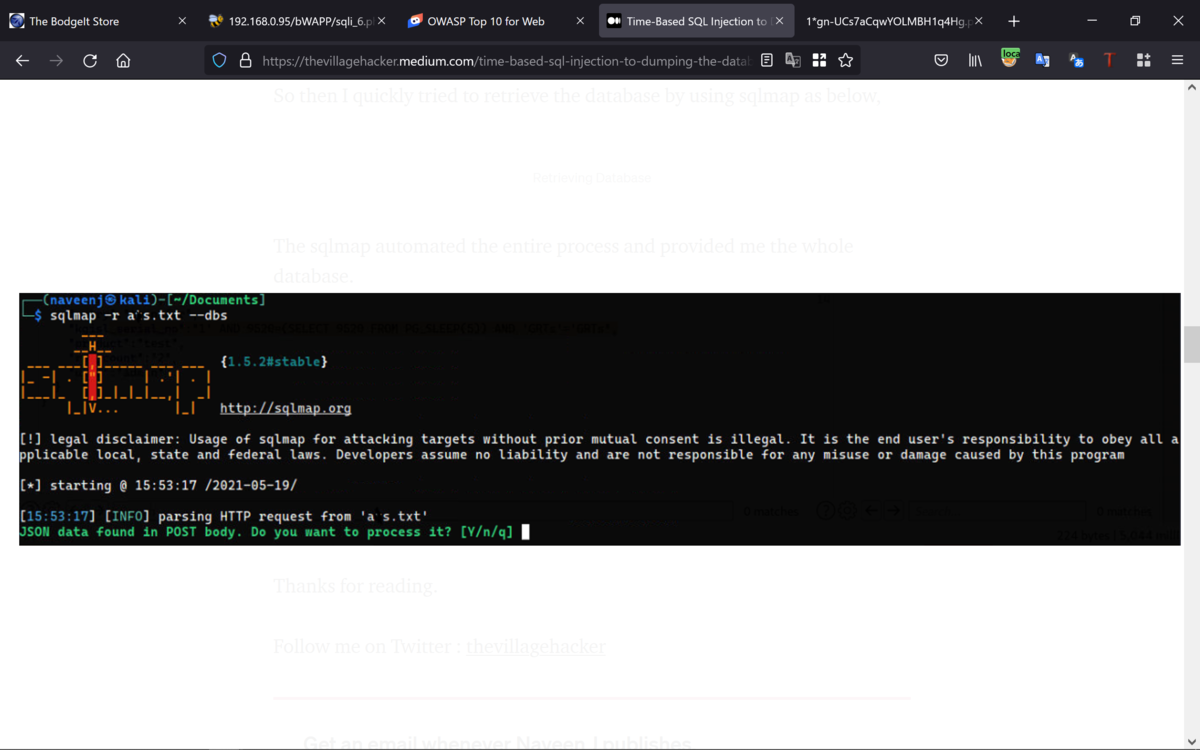
Task: Open tracking protection shield info
Action: click(220, 61)
